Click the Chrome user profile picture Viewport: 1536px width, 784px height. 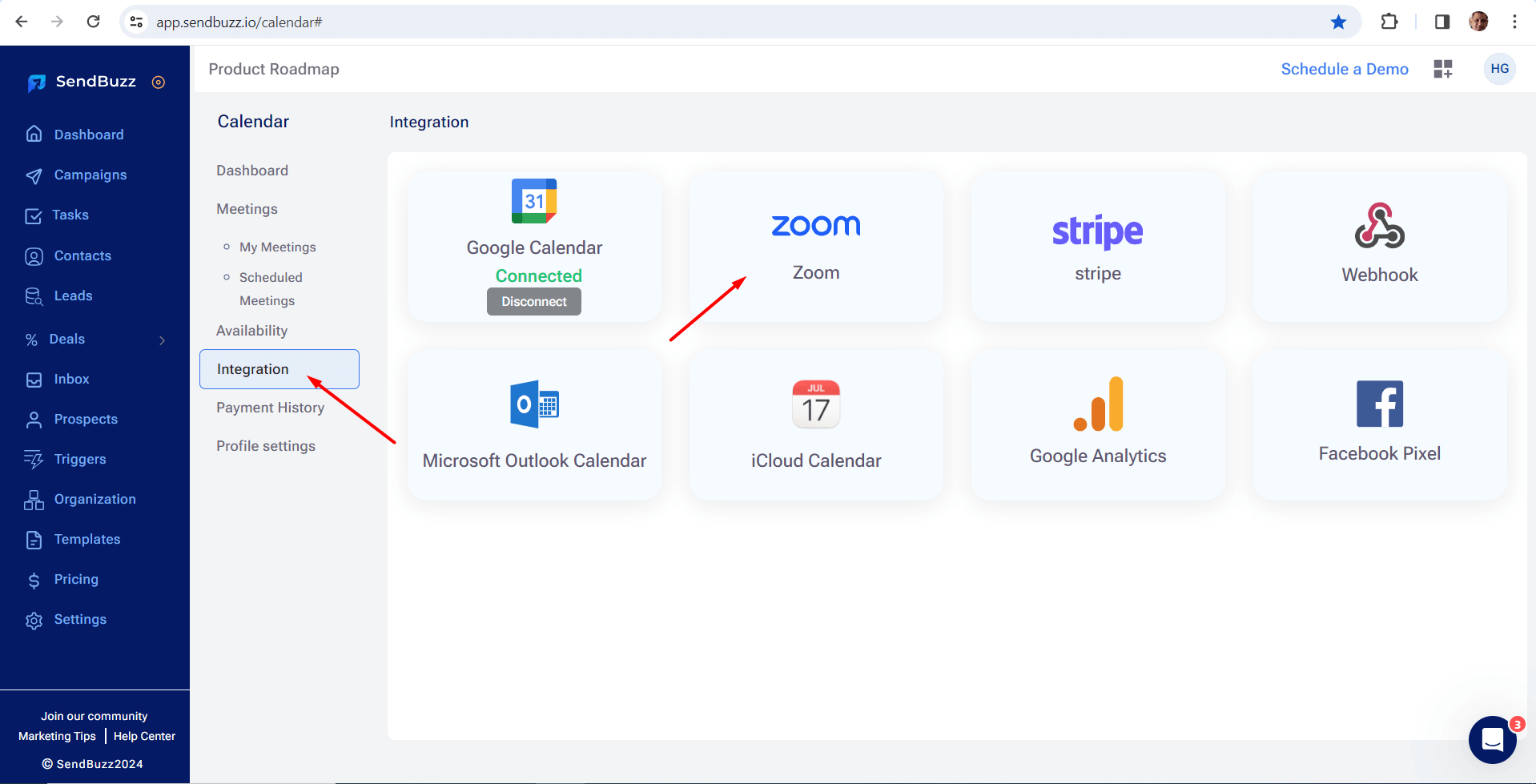coord(1478,22)
